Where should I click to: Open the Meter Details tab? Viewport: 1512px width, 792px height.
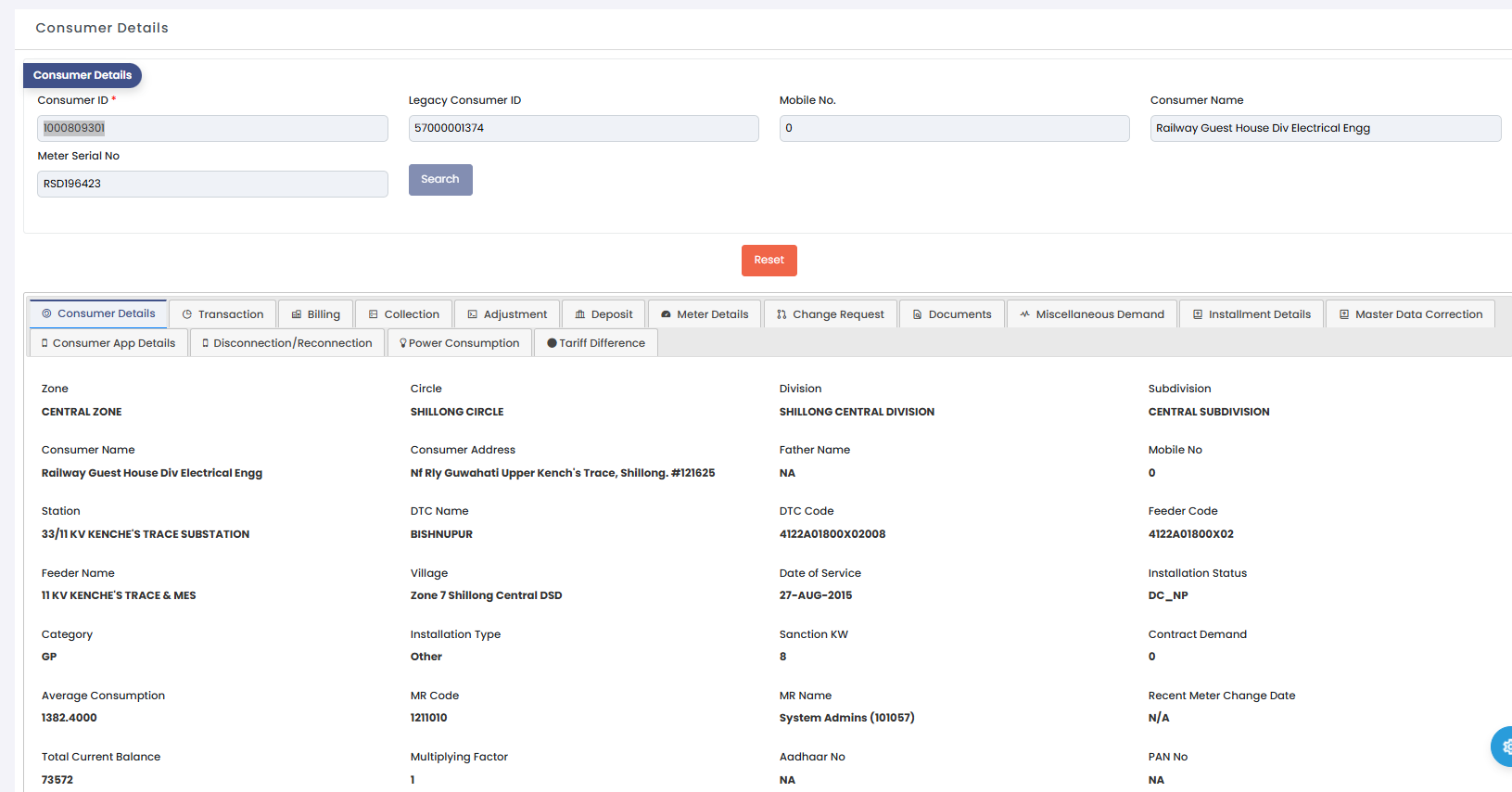tap(705, 314)
